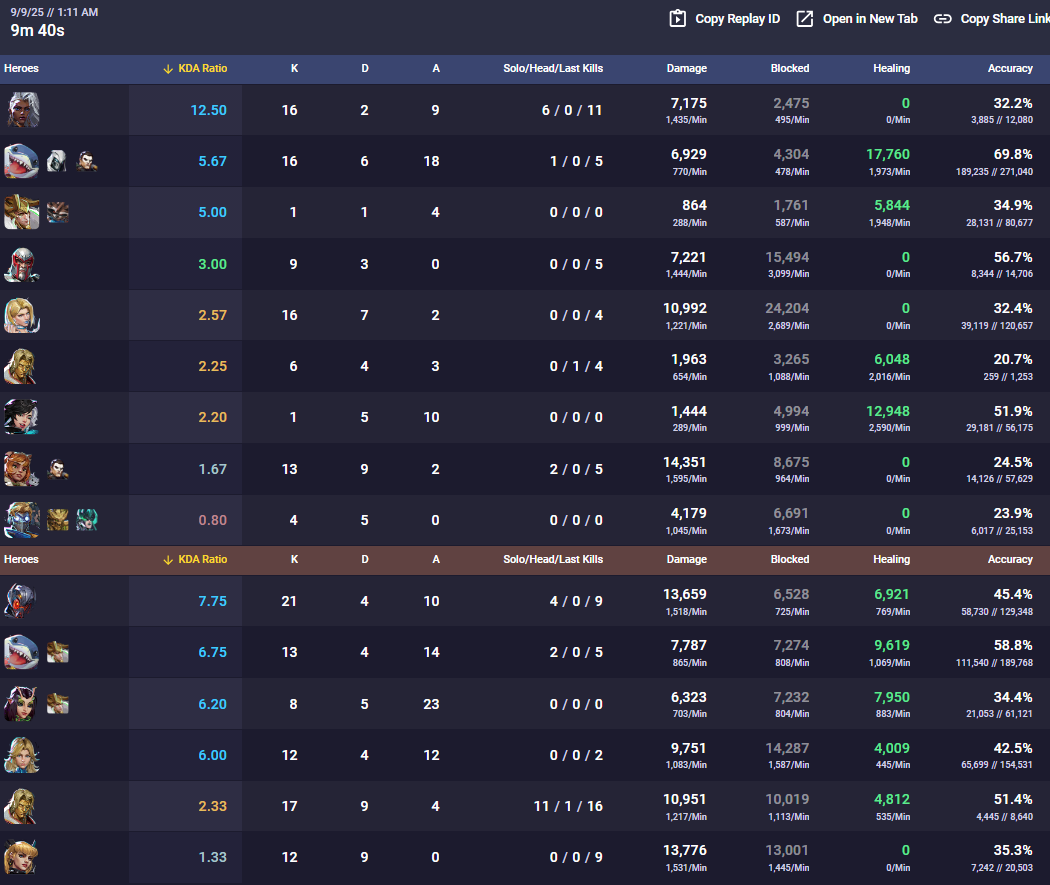Click third small hero icon in 5.67 row
Screen dimensions: 1050x885
[x=86, y=161]
